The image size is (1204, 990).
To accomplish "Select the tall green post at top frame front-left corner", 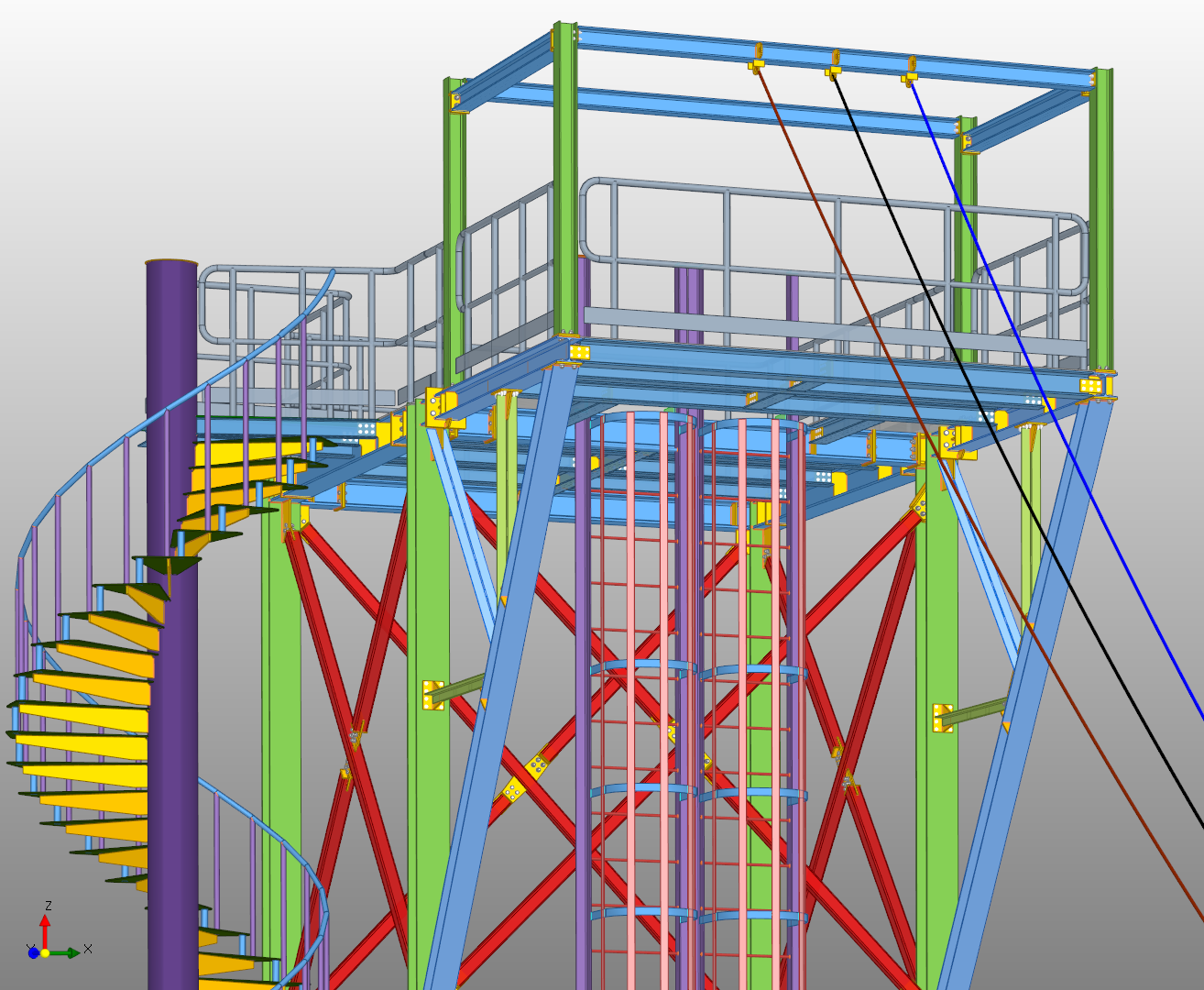I will 566,183.
